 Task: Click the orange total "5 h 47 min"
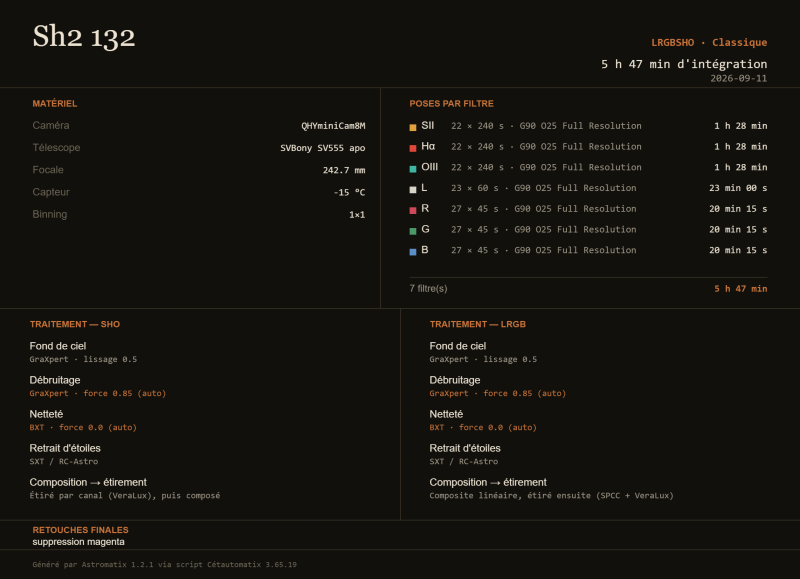[x=740, y=289]
